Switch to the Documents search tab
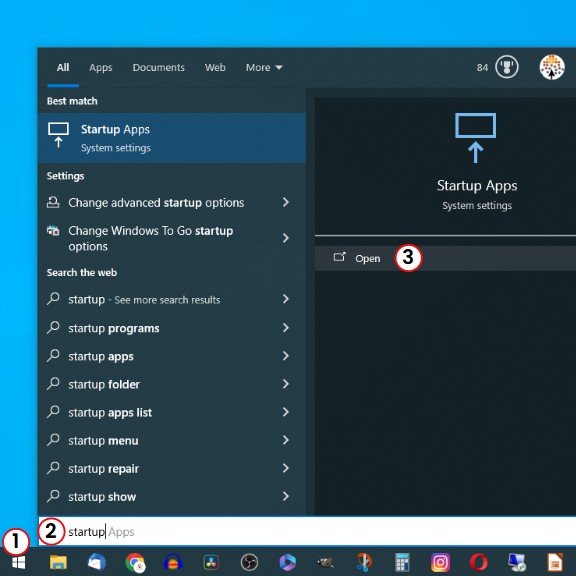Image resolution: width=576 pixels, height=576 pixels. click(159, 68)
